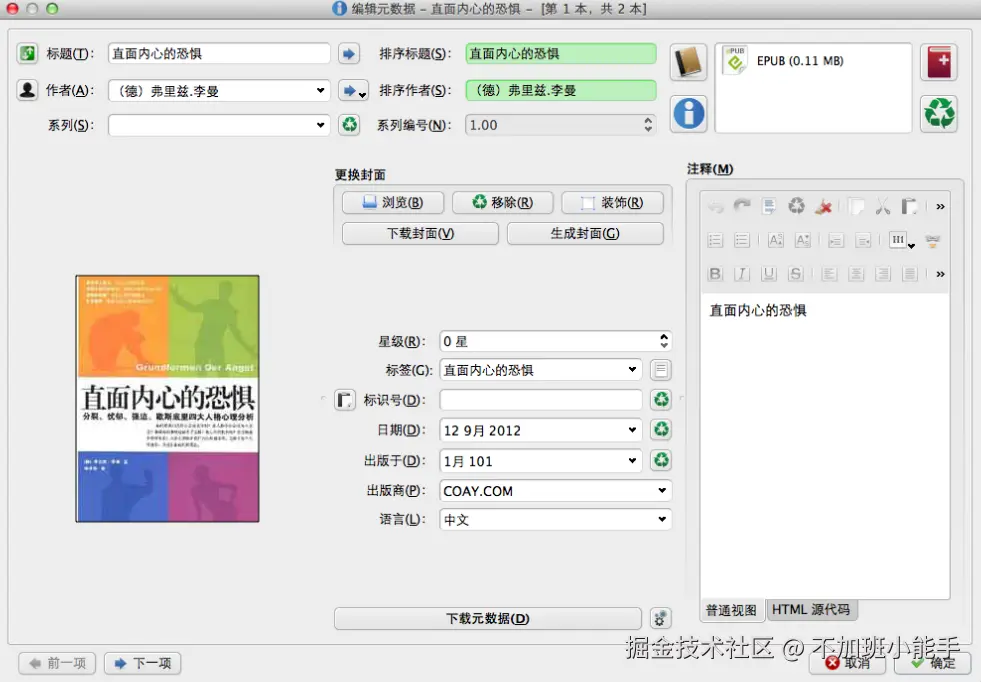Align comment text right
The width and height of the screenshot is (981, 682).
(883, 273)
